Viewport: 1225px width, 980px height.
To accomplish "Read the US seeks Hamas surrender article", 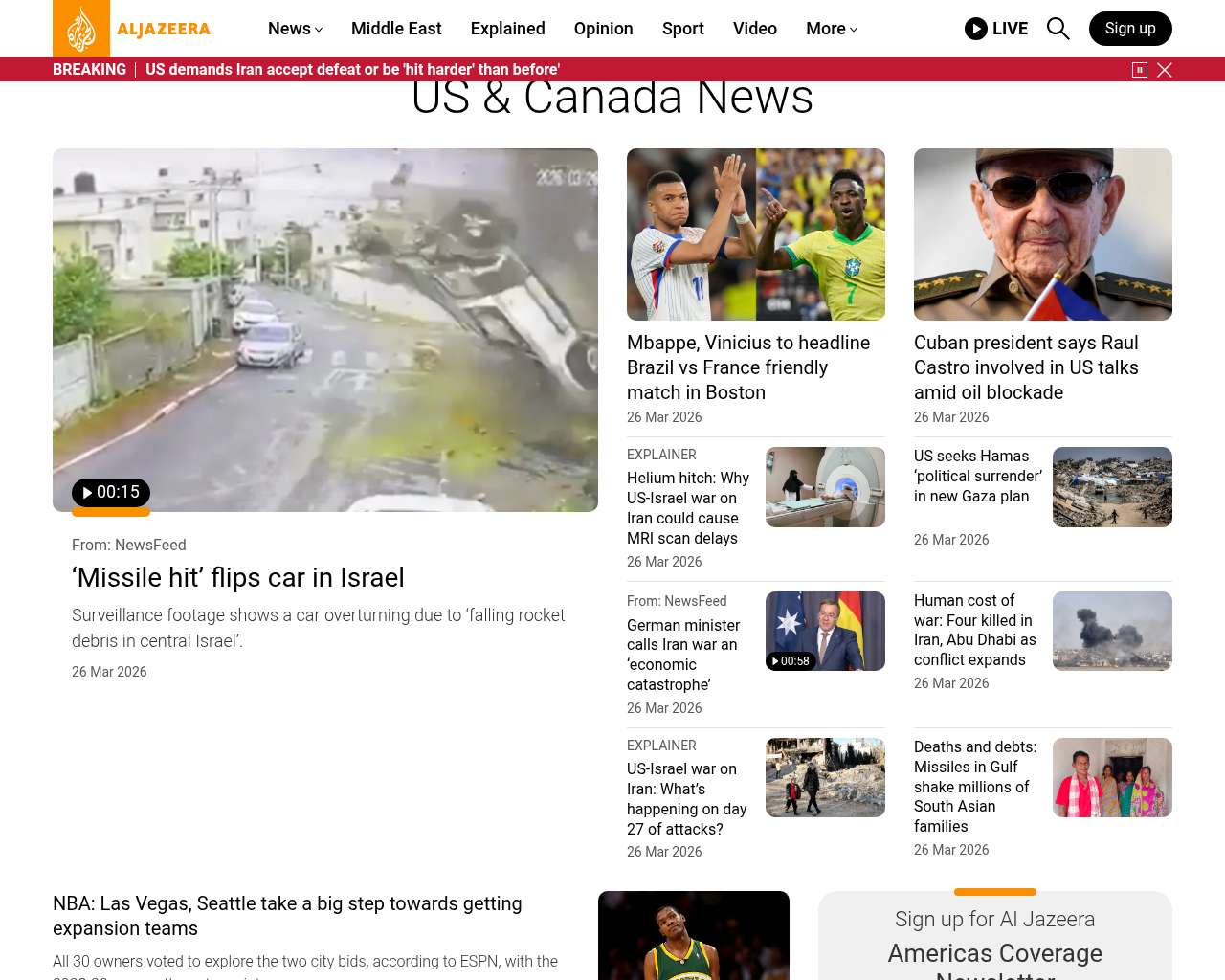I will point(977,477).
